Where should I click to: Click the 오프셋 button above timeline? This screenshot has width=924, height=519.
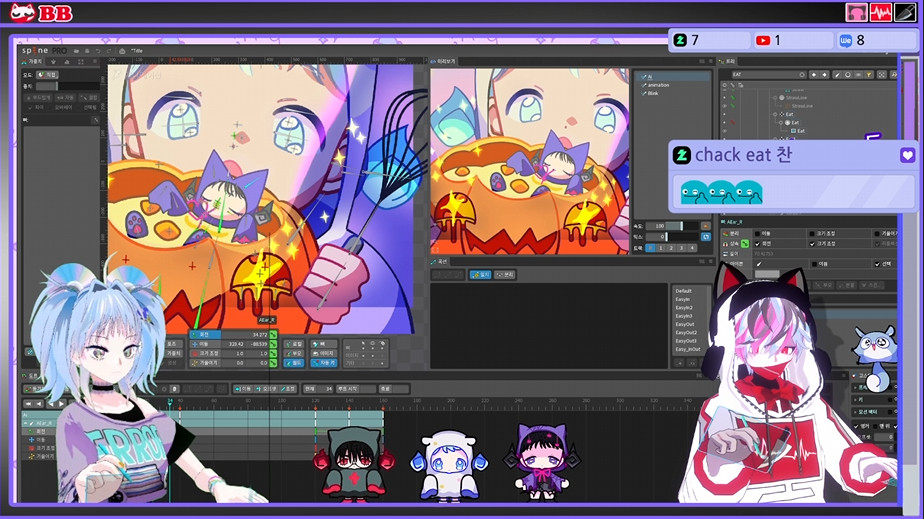tap(267, 389)
